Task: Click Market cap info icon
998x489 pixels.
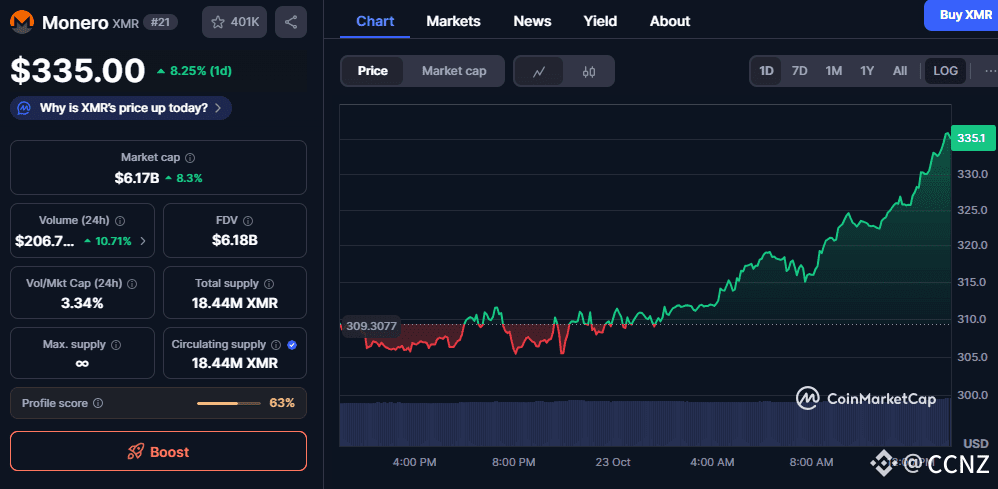Action: point(190,158)
